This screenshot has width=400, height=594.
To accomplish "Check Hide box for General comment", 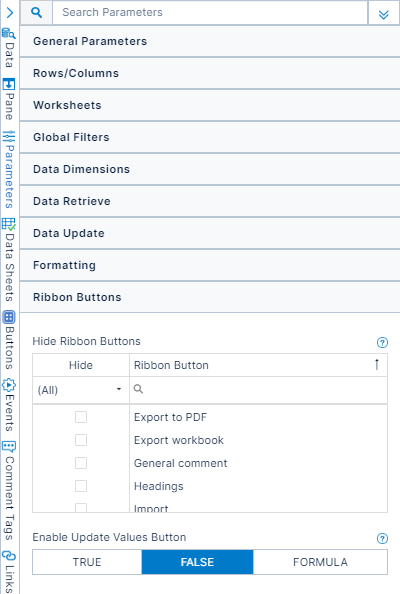I will tap(81, 463).
